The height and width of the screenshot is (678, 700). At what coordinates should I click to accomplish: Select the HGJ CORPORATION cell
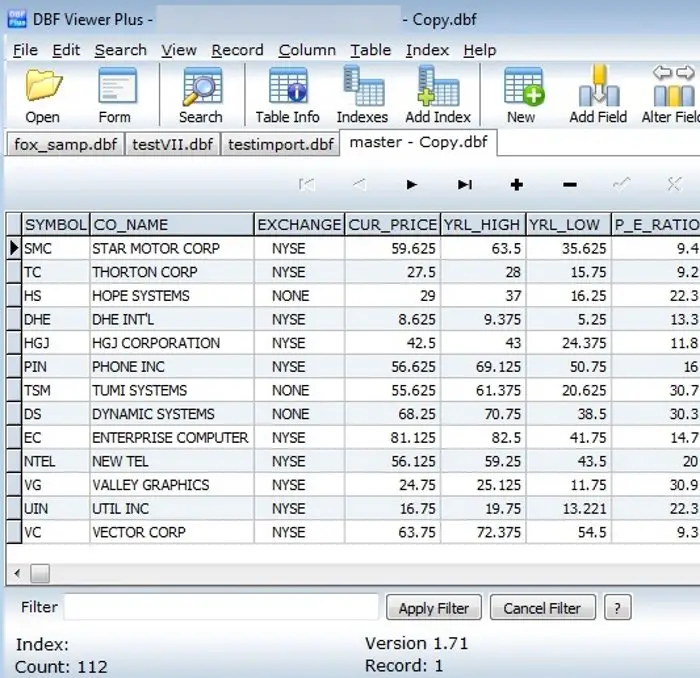coord(172,343)
